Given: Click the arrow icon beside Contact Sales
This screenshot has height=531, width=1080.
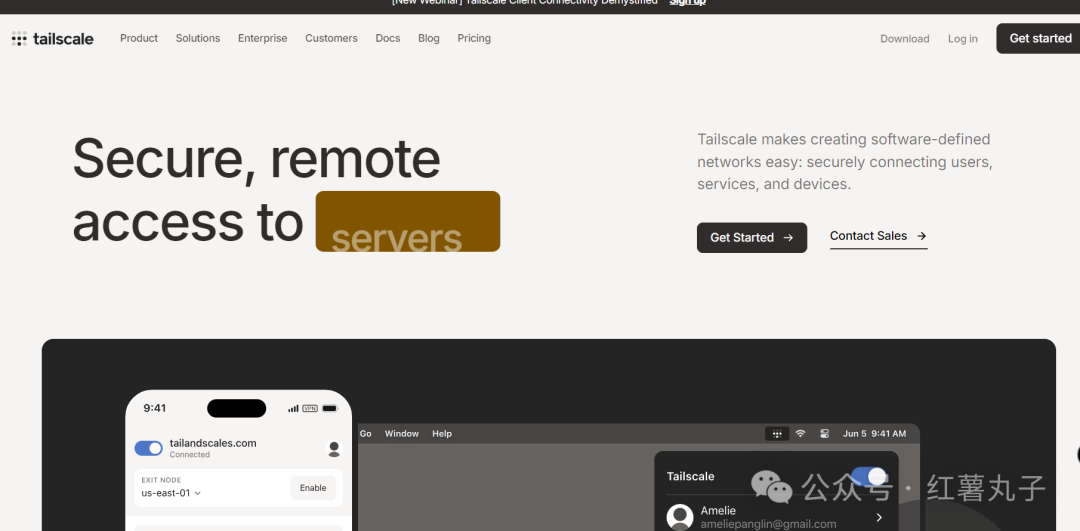Looking at the screenshot, I should pyautogui.click(x=922, y=236).
